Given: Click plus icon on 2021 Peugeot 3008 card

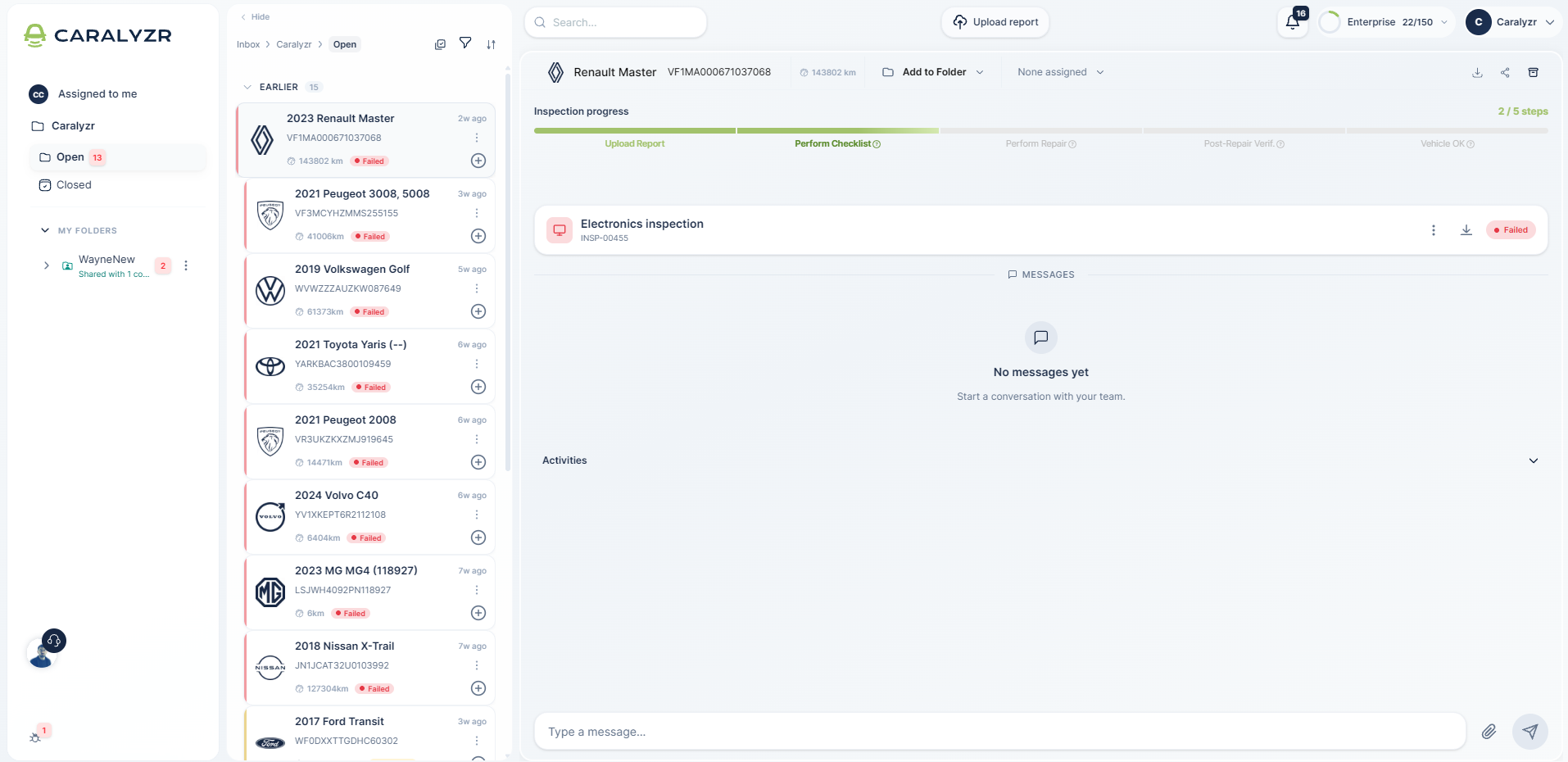Looking at the screenshot, I should 478,236.
